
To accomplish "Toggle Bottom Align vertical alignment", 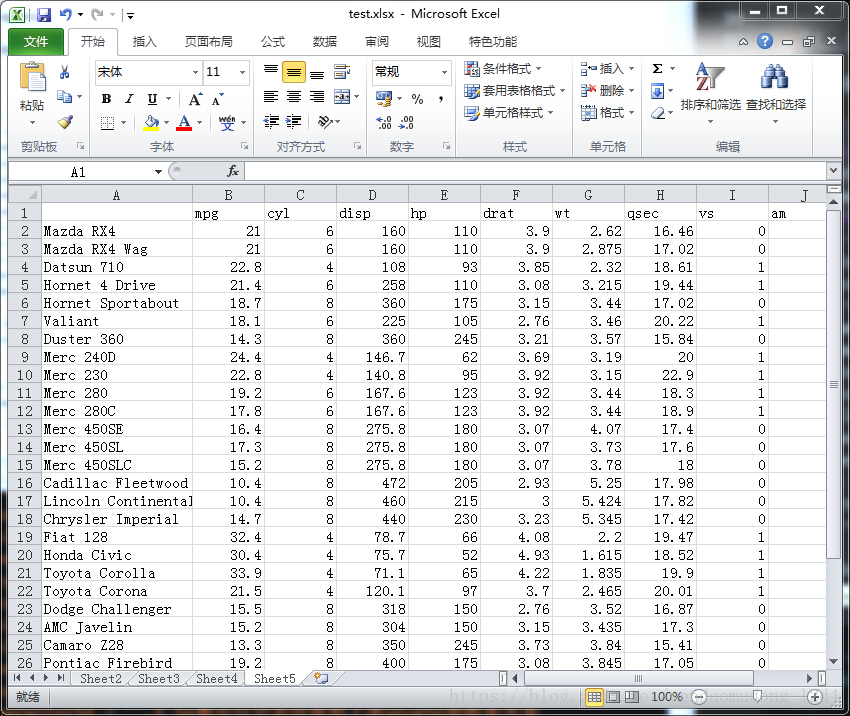I will point(317,72).
